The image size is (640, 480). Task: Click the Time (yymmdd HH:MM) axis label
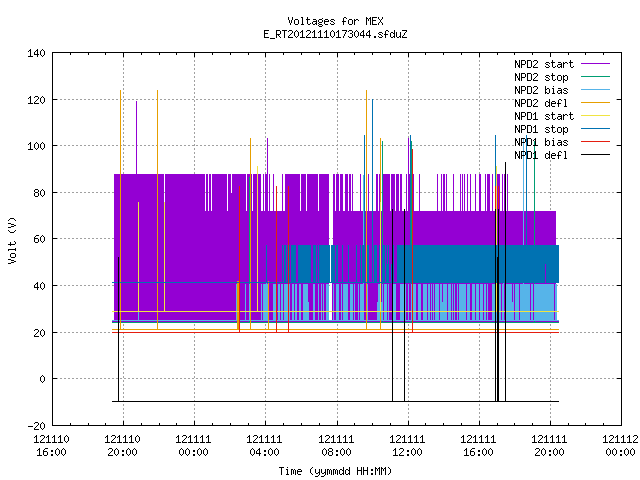point(335,471)
